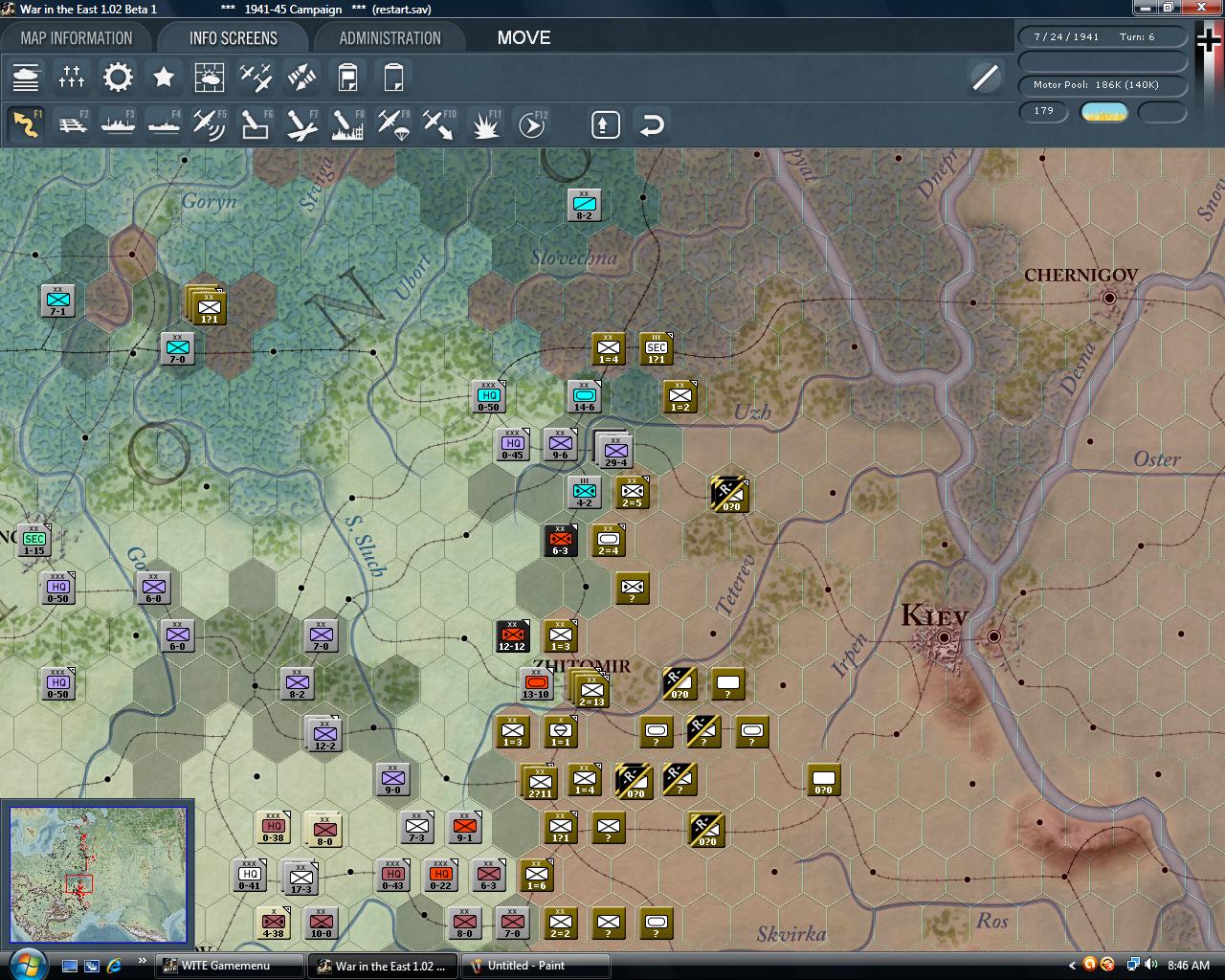This screenshot has width=1225, height=980.
Task: Select F5 air reconnaissance mode
Action: [x=210, y=124]
